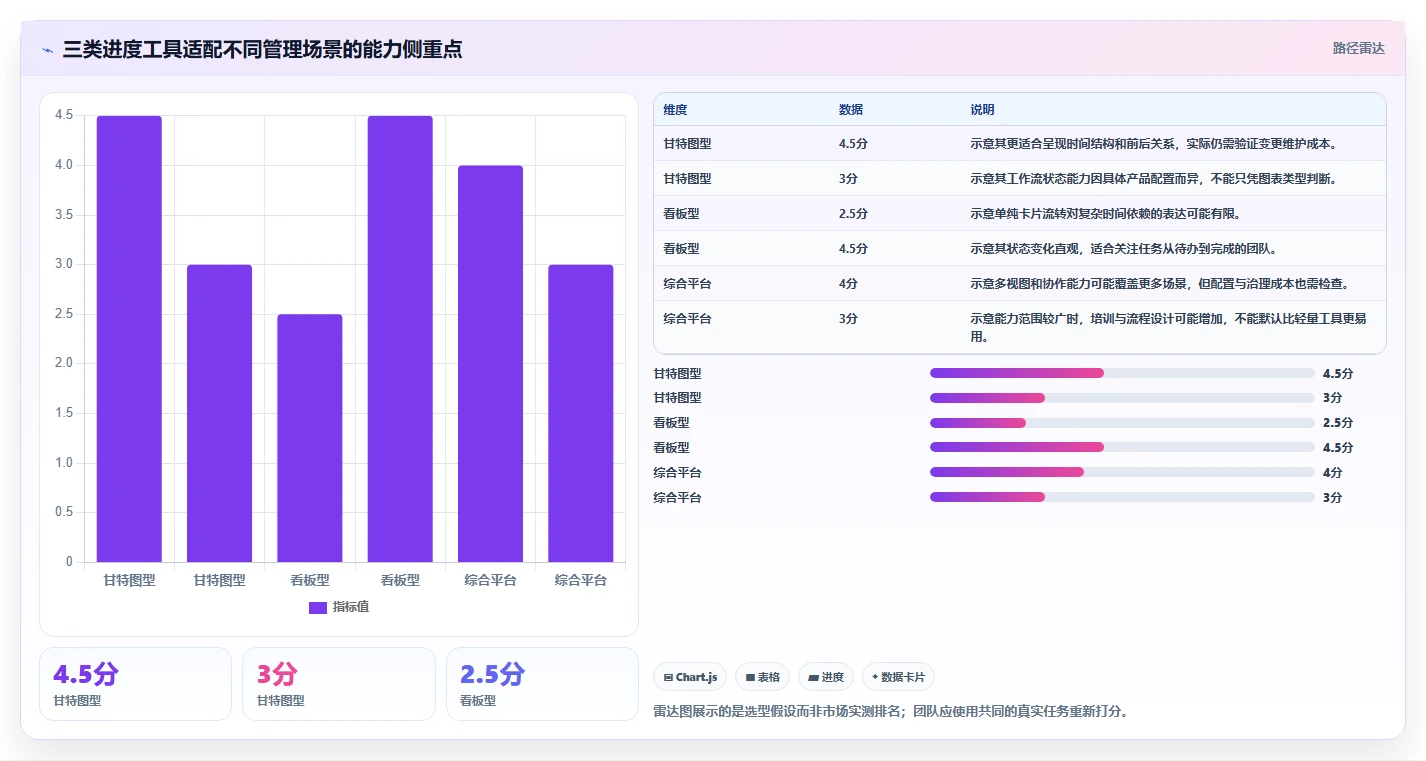Click the 1.0 tick on the y-axis
The width and height of the screenshot is (1426, 761).
click(x=63, y=463)
